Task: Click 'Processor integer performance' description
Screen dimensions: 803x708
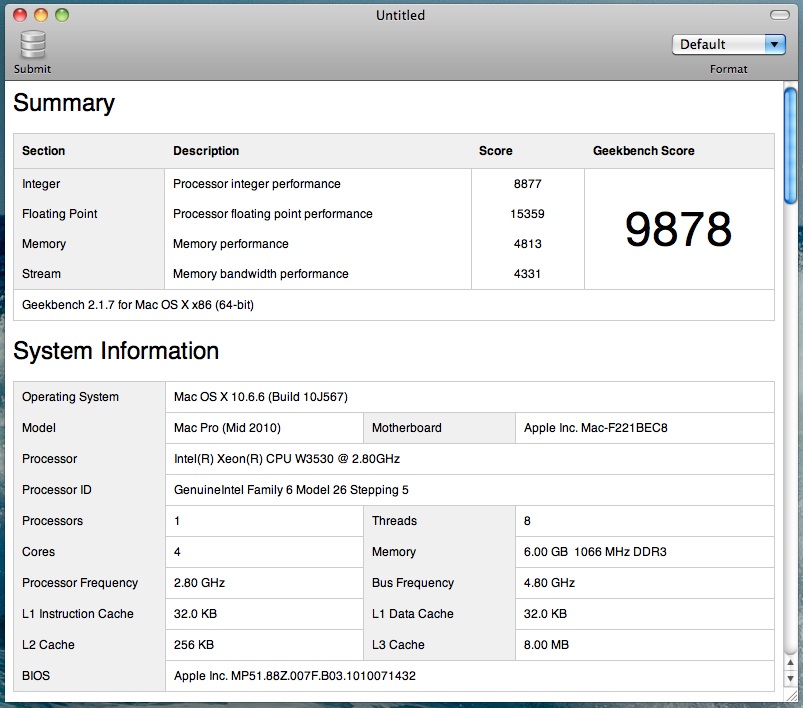Action: pyautogui.click(x=257, y=184)
